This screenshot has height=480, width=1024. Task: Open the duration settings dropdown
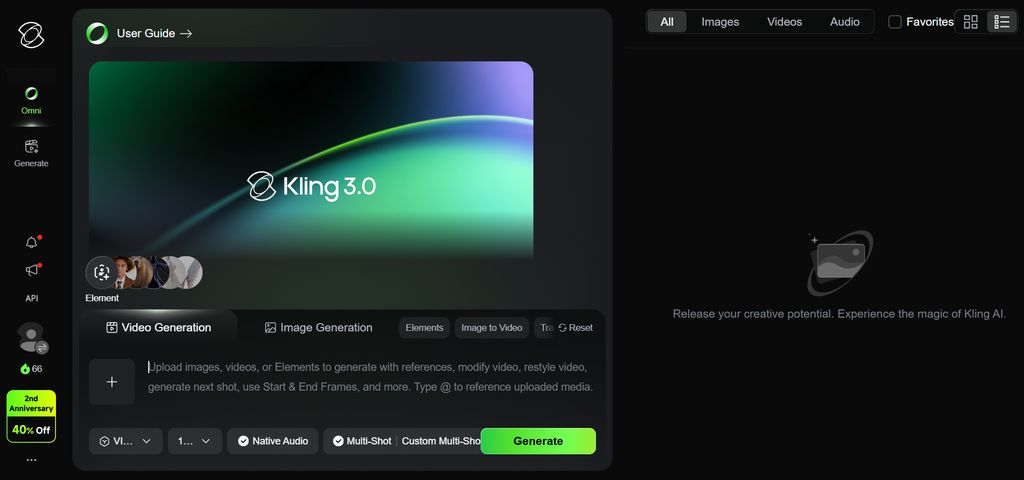coord(195,441)
